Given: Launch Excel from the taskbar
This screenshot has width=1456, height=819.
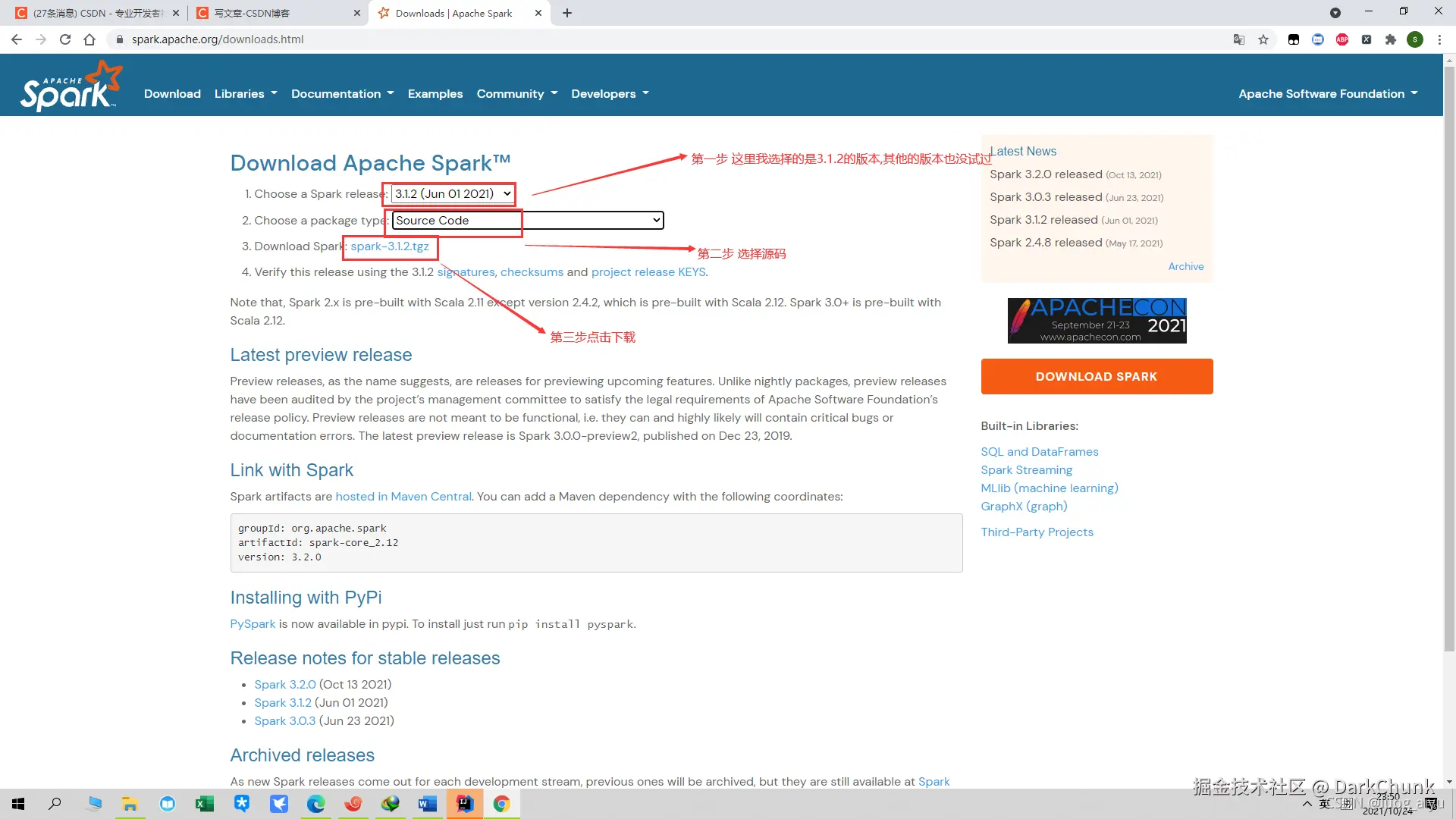Looking at the screenshot, I should 205,804.
